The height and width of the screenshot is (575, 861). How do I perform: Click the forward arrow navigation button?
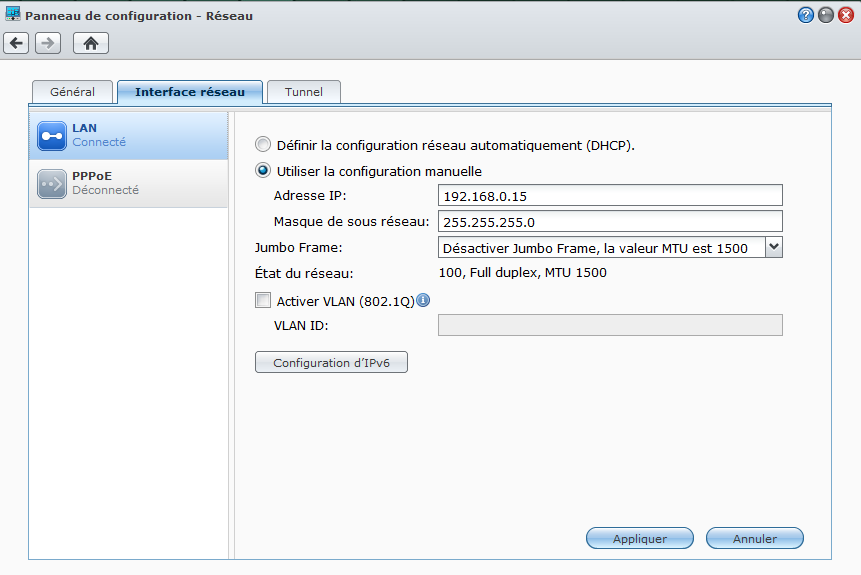[48, 43]
